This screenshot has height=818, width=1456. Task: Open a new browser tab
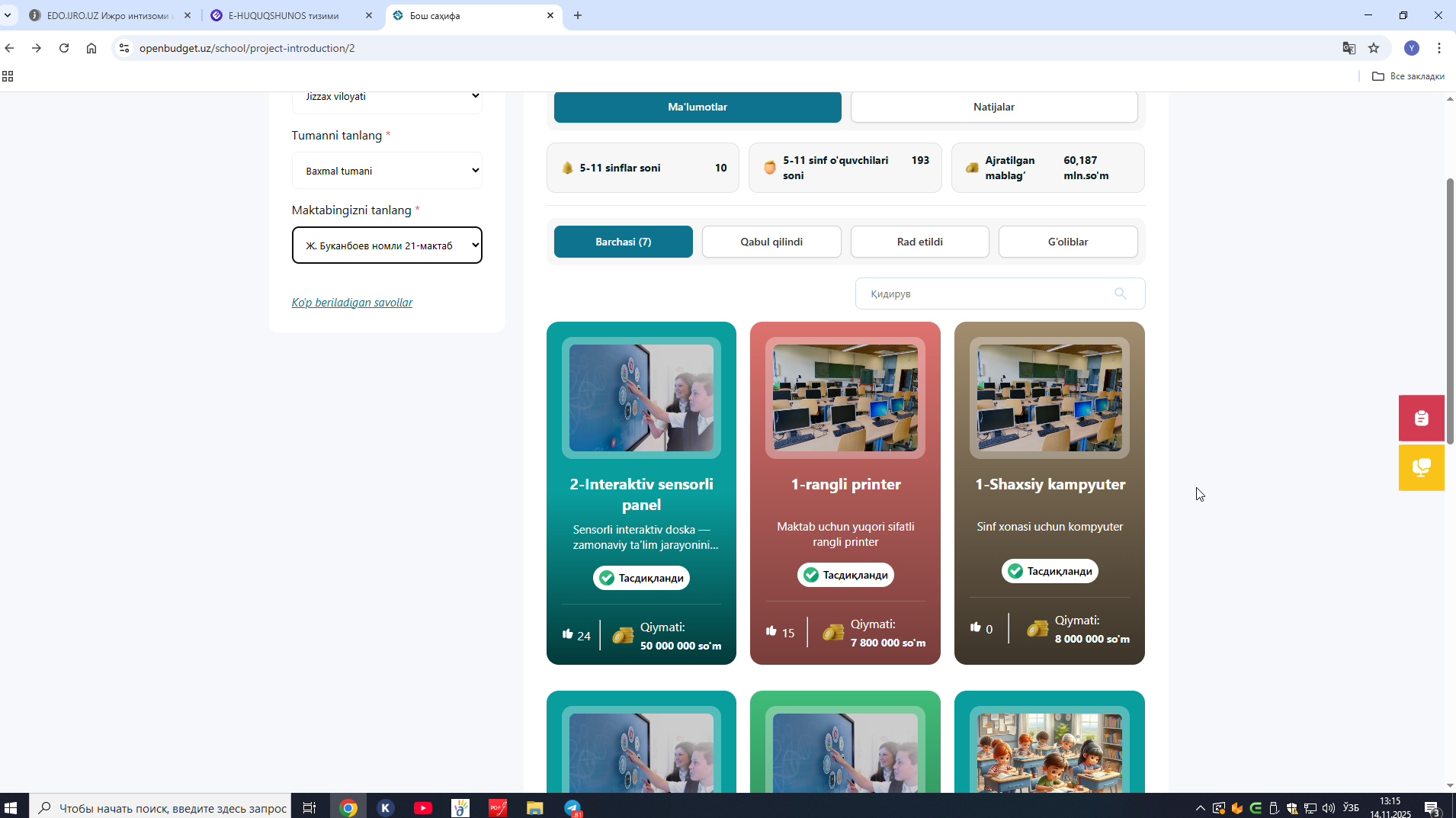click(578, 15)
